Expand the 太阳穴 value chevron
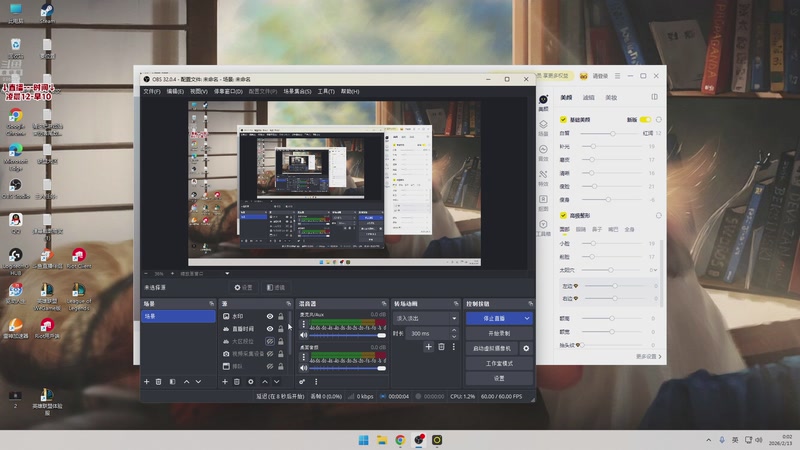 click(656, 270)
